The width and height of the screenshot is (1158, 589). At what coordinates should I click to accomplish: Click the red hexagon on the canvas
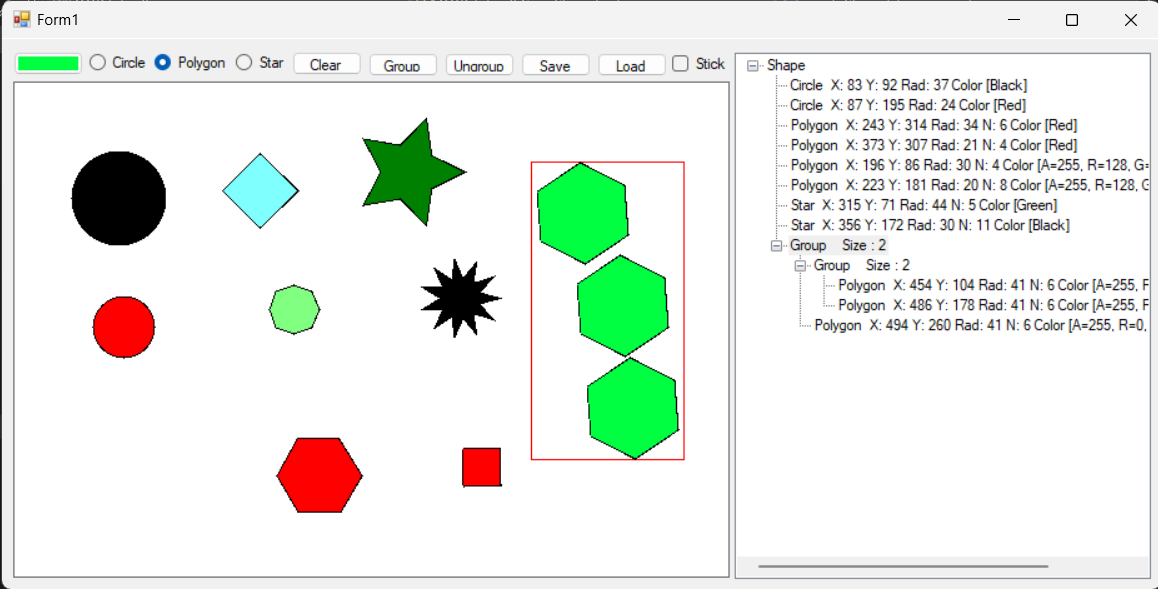(320, 475)
